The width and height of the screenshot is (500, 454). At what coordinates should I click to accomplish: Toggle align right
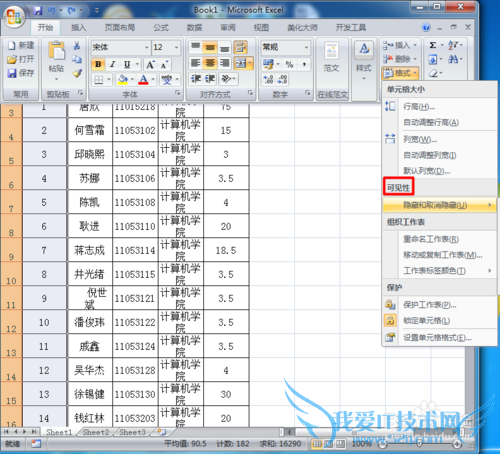click(225, 63)
